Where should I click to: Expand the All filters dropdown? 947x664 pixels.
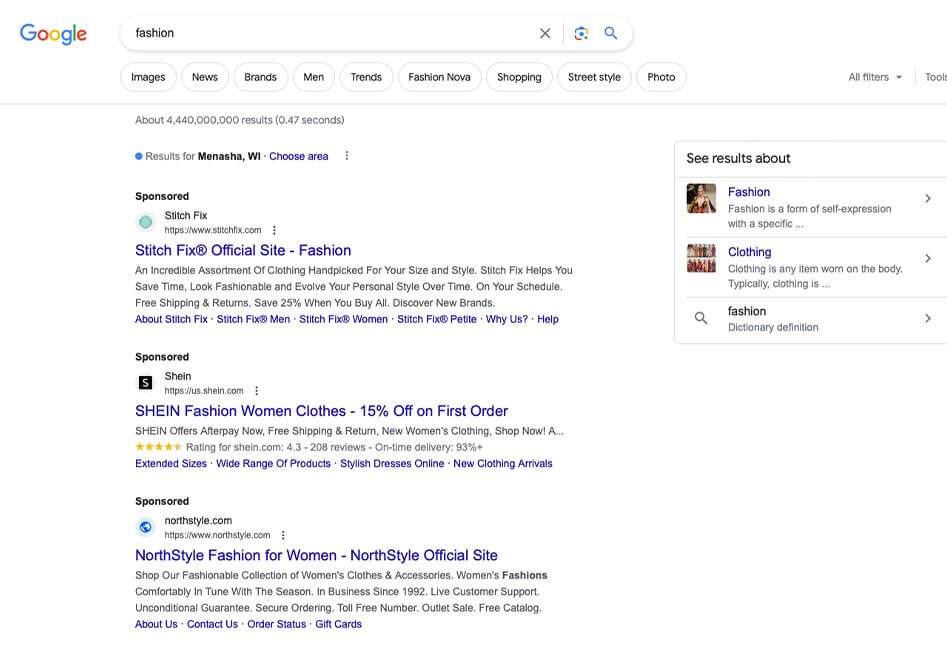click(875, 77)
